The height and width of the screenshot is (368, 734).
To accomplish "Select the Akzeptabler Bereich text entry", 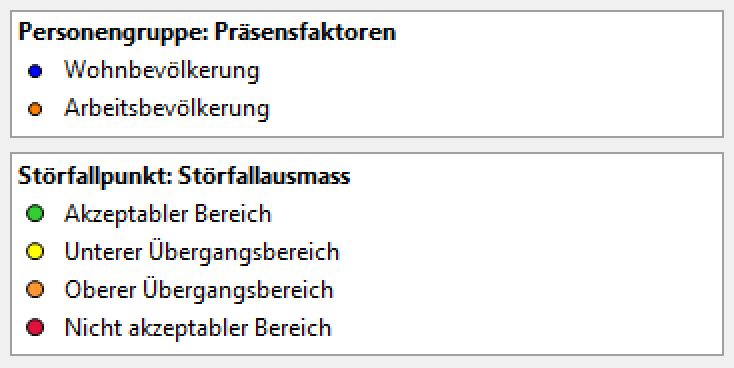I will 168,214.
